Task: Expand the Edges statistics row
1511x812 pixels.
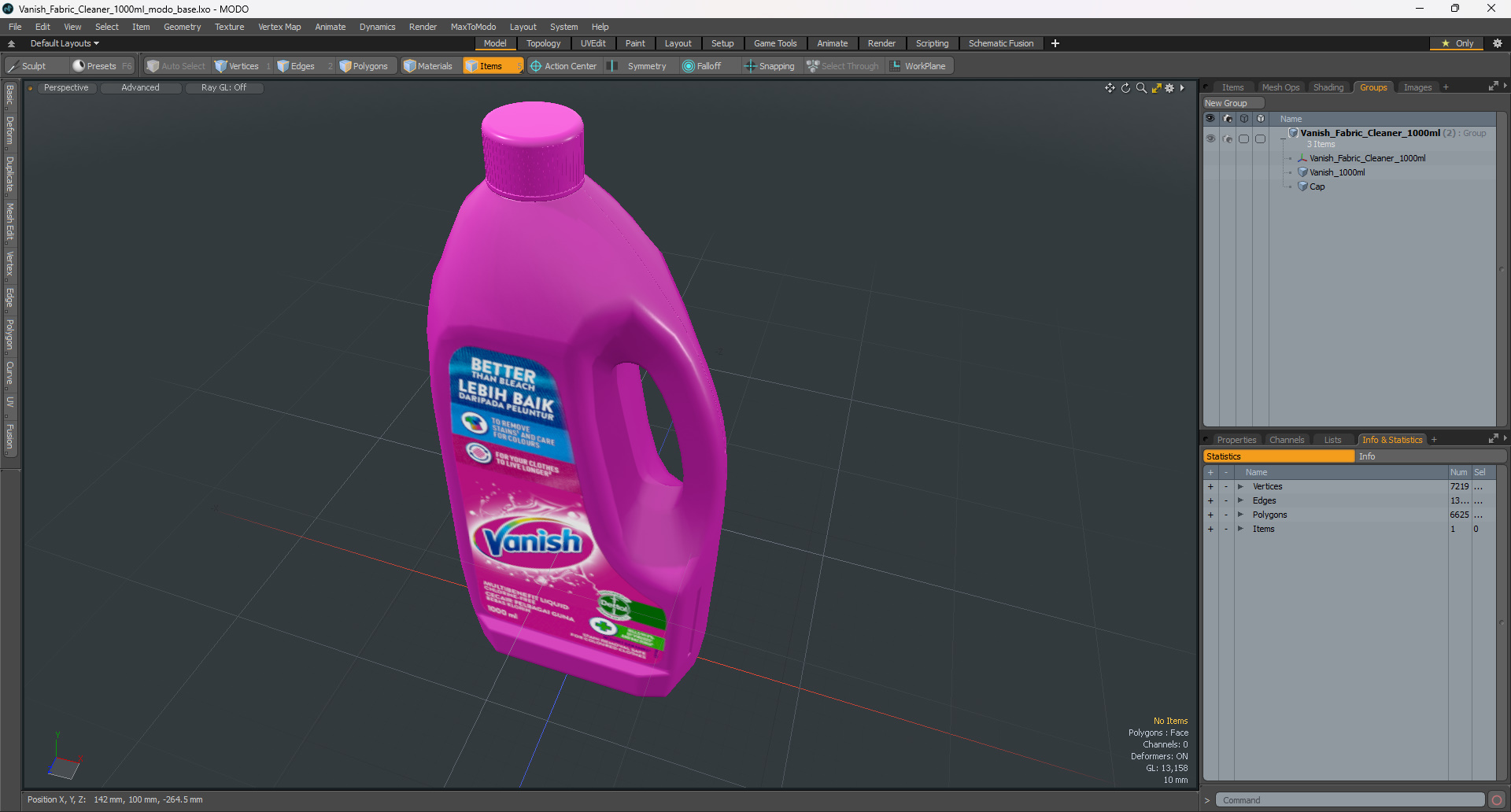Action: (x=1240, y=500)
